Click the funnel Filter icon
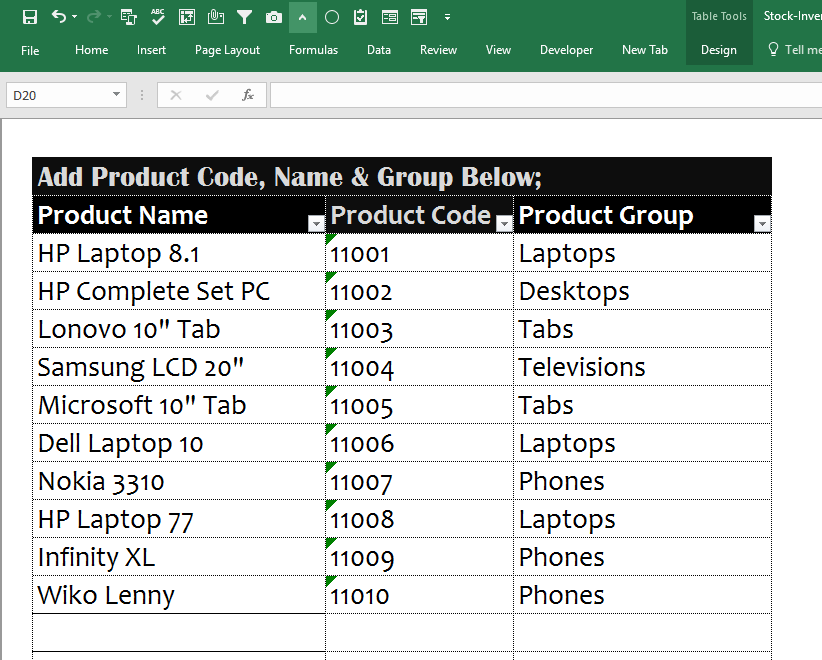 [x=244, y=17]
